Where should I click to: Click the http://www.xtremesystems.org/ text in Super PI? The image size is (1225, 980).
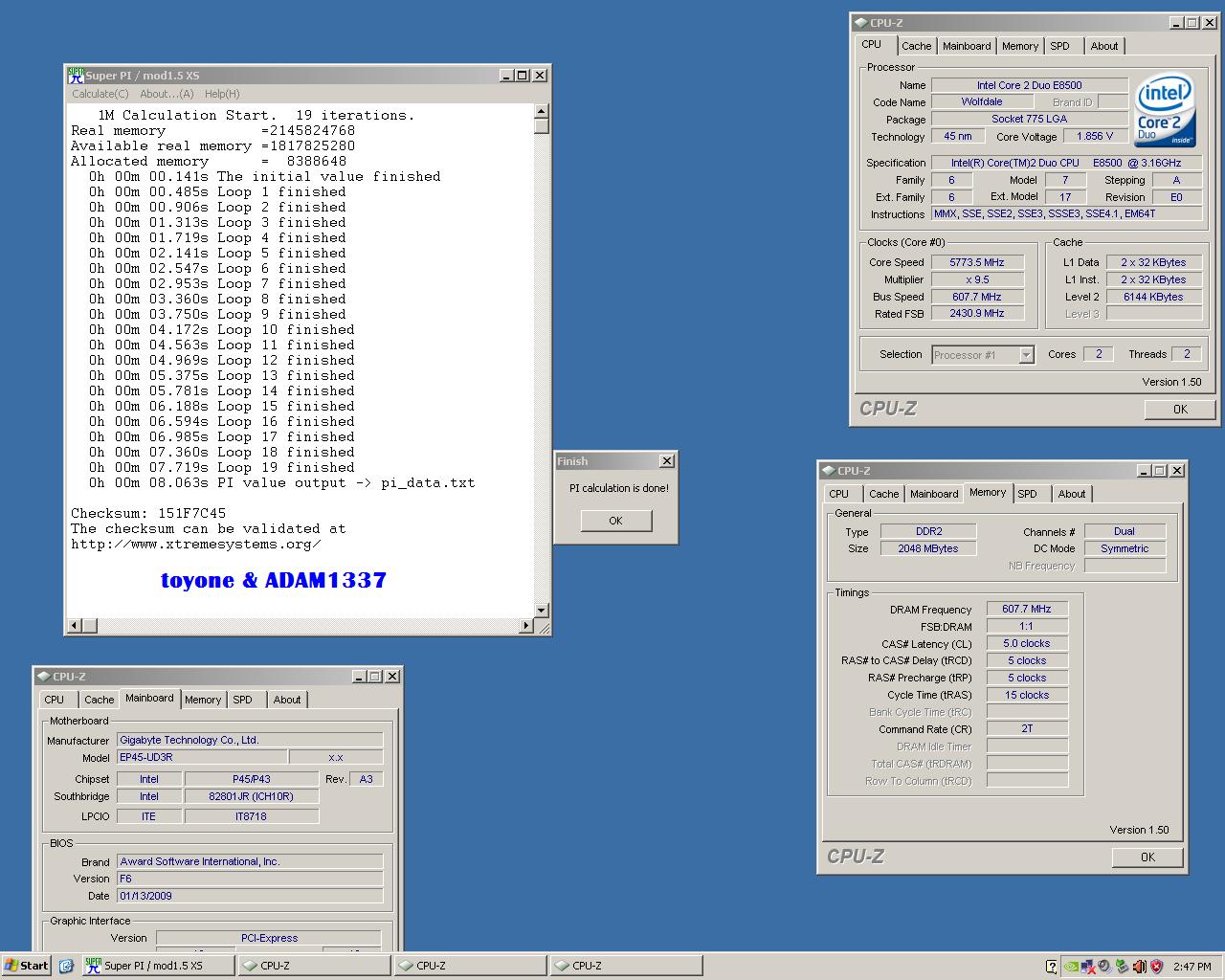195,544
